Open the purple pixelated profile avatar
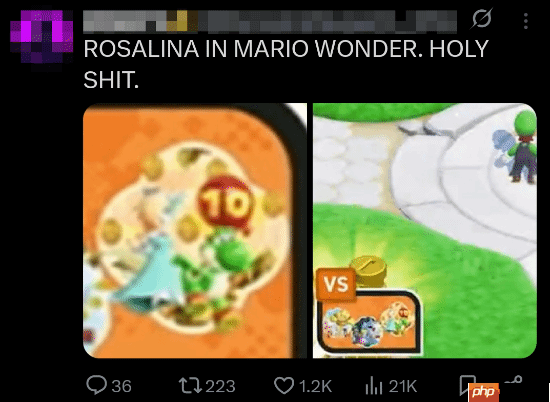Screen dimensions: 550x402 [x=42, y=40]
